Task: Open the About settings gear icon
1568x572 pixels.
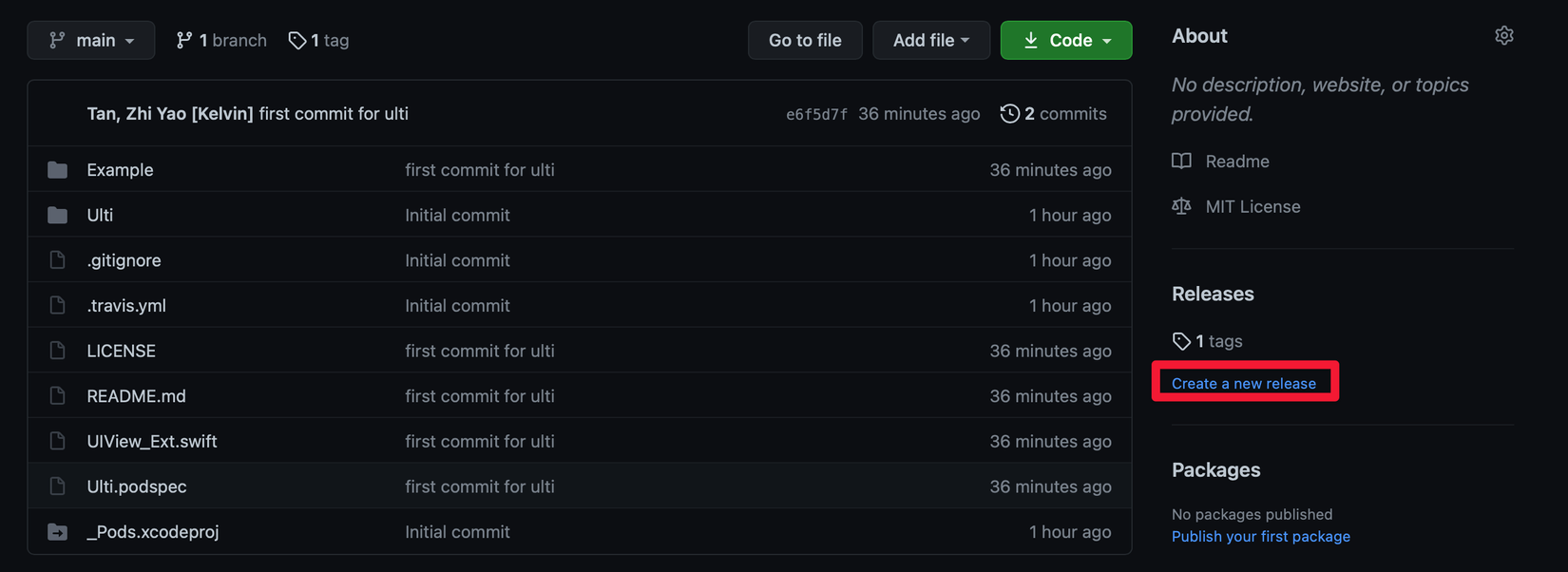Action: coord(1503,36)
